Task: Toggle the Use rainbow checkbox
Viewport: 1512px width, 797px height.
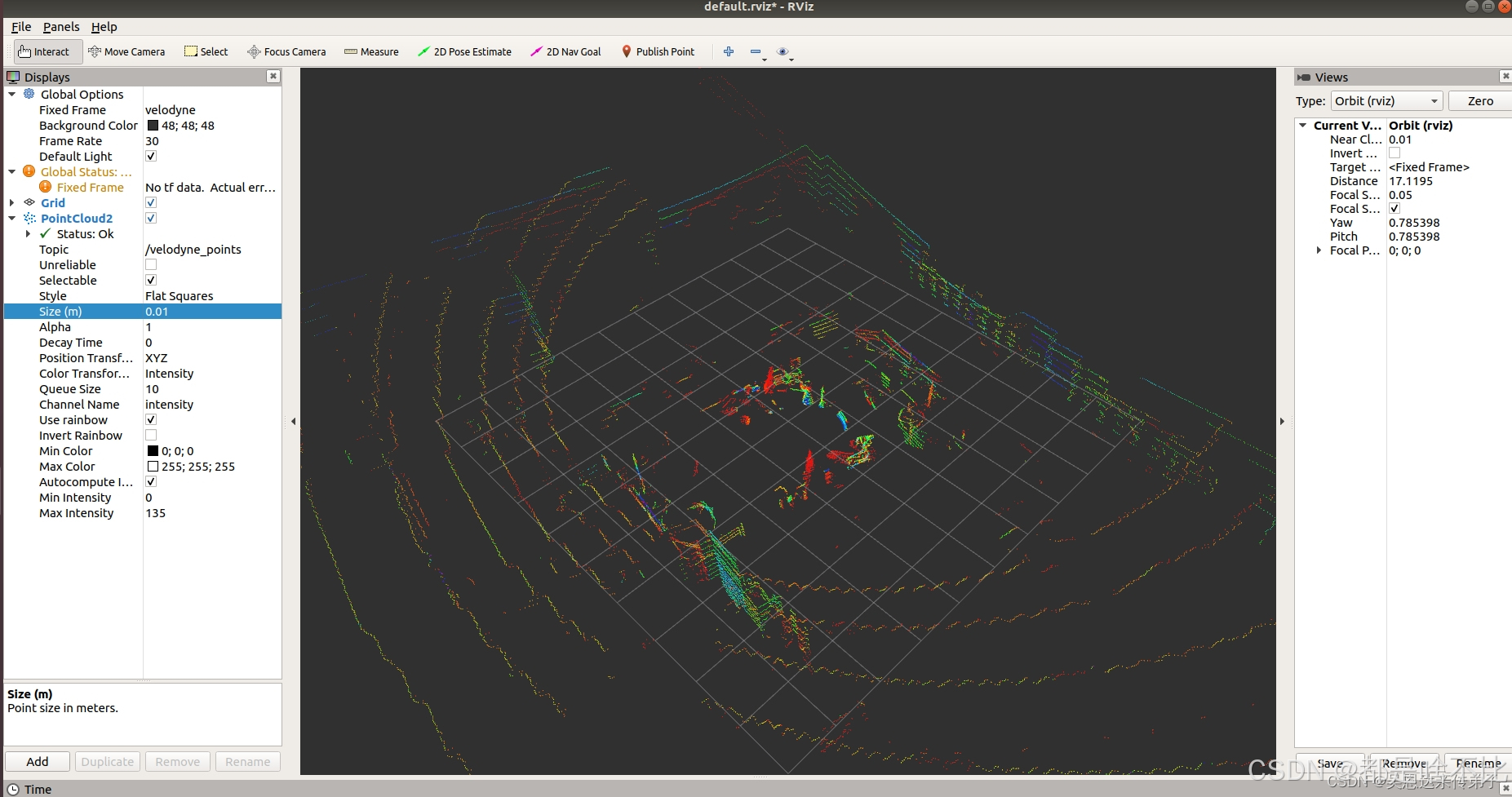Action: [151, 419]
